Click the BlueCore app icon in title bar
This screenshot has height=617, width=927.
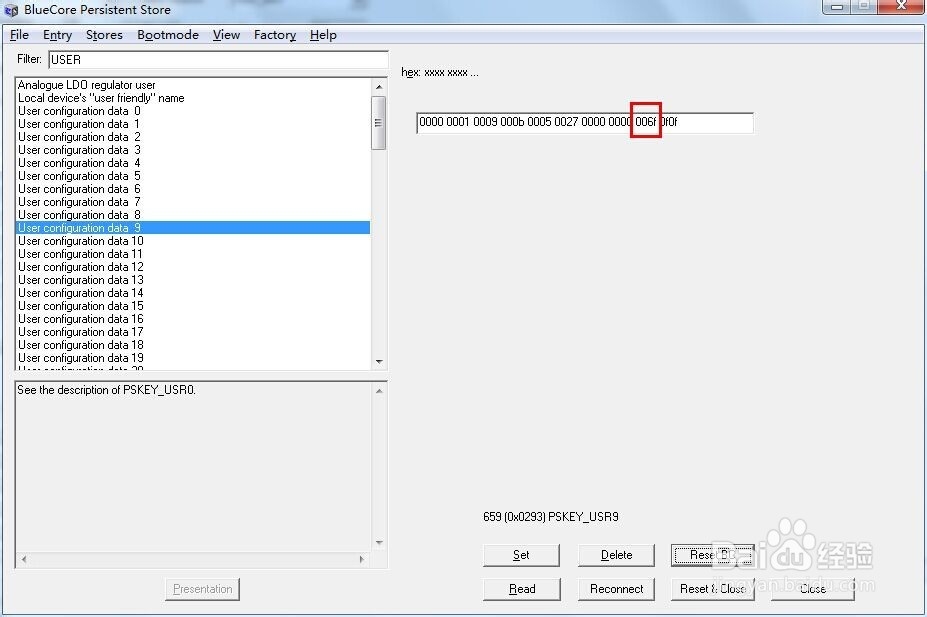(x=11, y=10)
